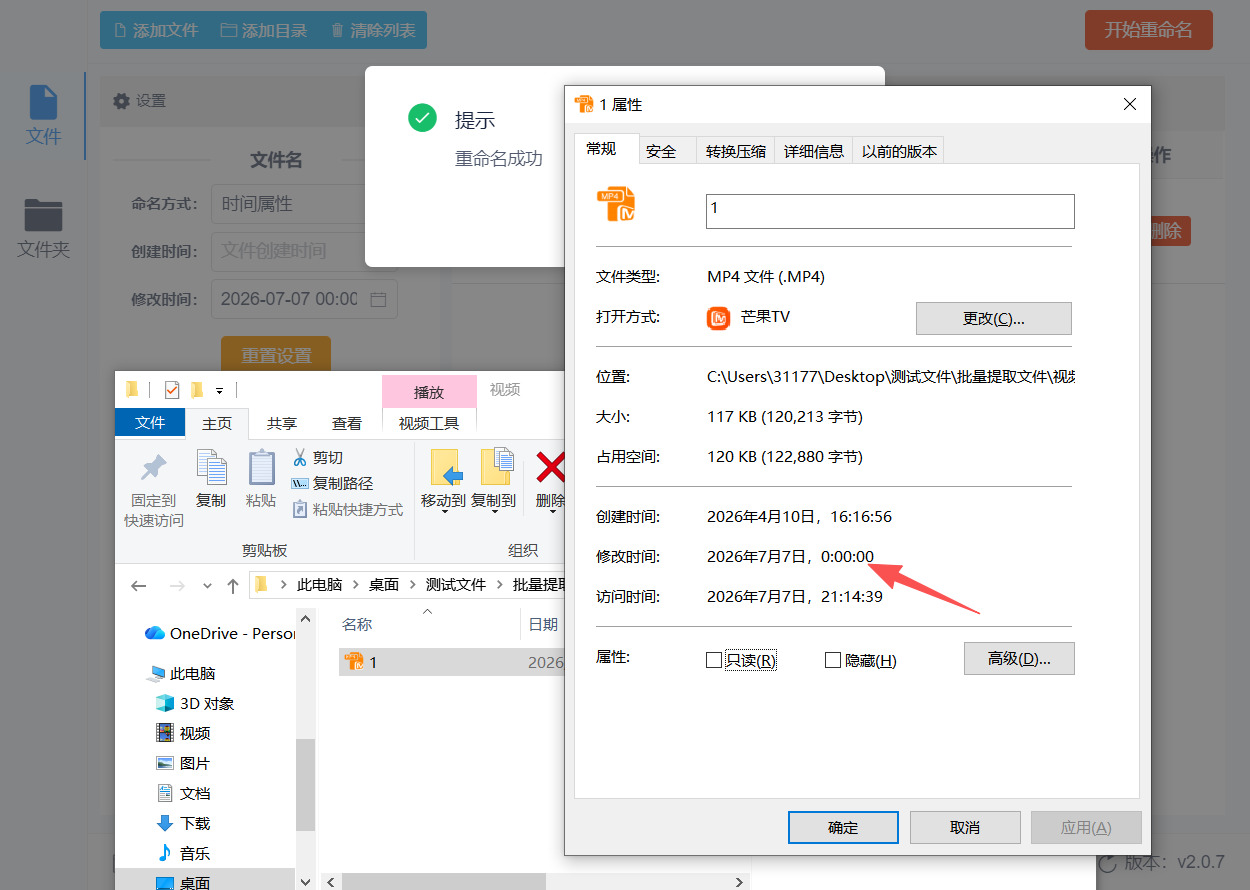Open the calendar icon in 修改时间 field

pos(378,299)
